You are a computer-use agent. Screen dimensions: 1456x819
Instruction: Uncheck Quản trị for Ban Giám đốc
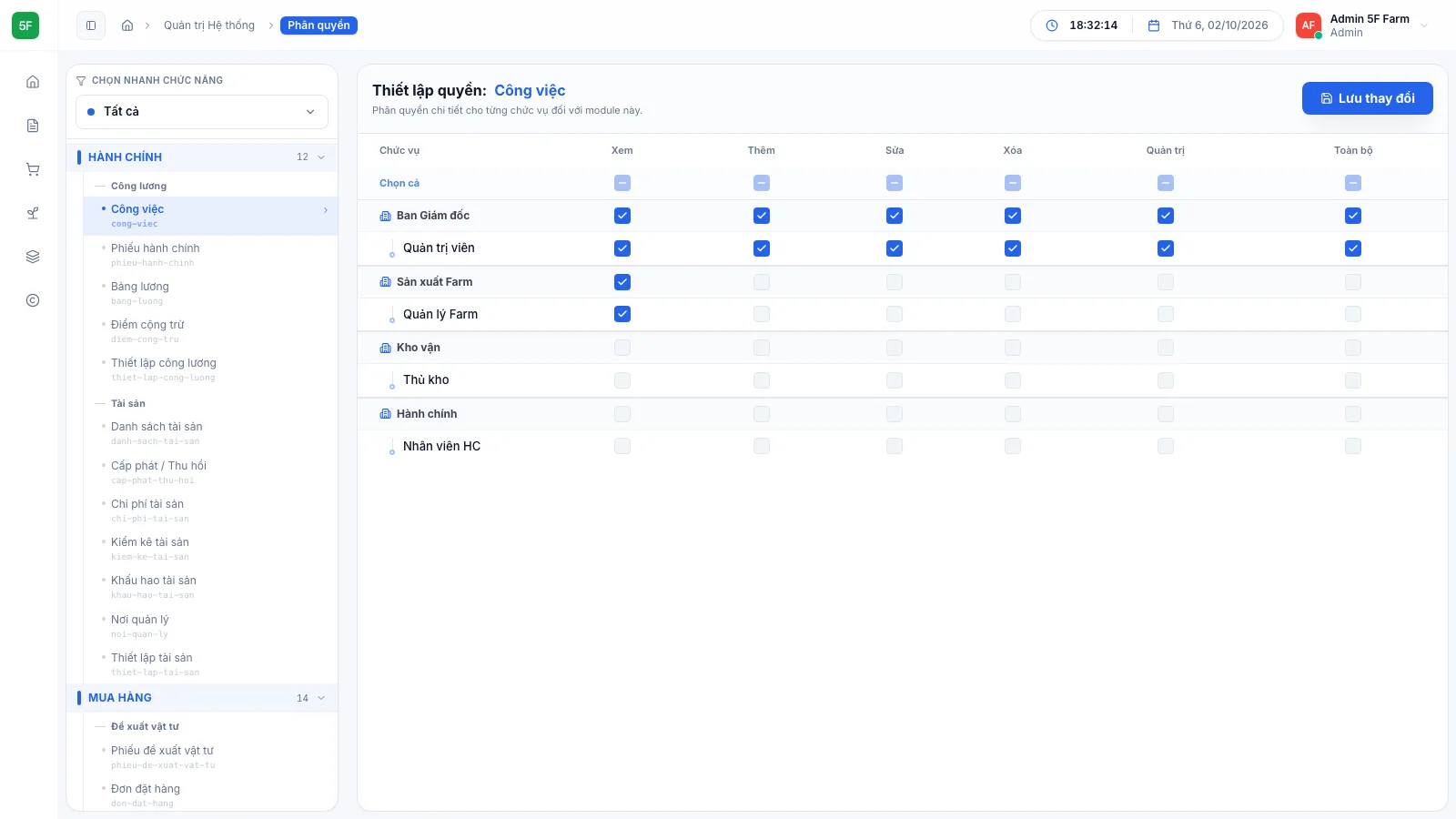1166,216
